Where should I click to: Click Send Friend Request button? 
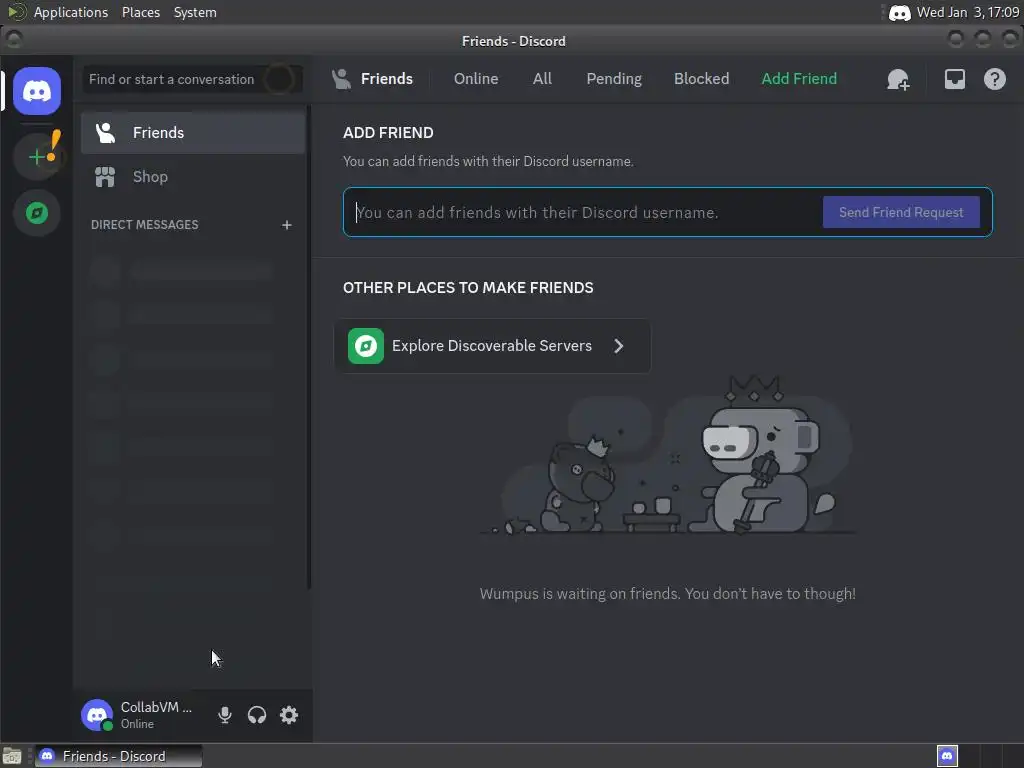click(901, 212)
